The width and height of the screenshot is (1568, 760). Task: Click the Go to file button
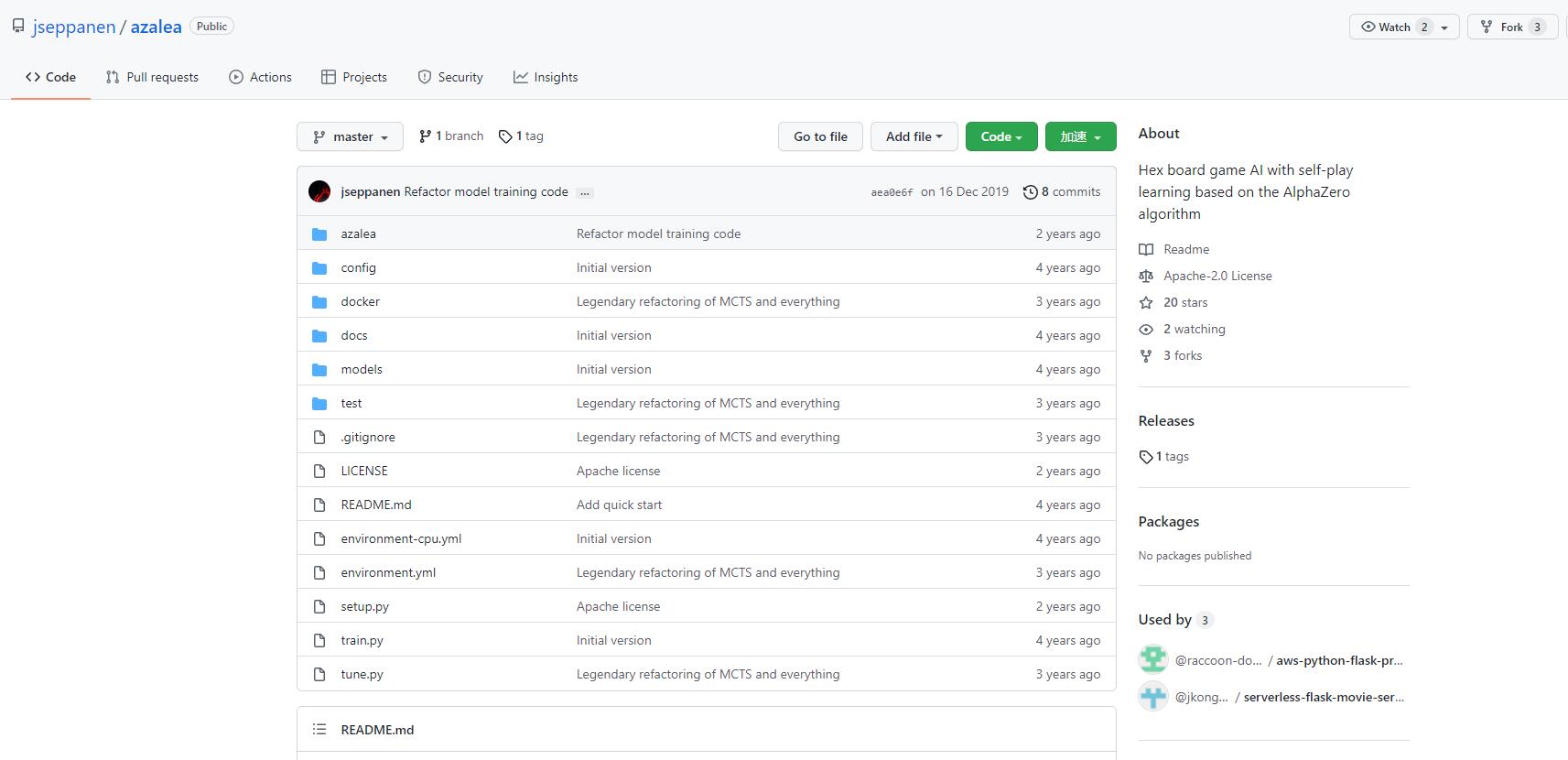click(x=821, y=136)
